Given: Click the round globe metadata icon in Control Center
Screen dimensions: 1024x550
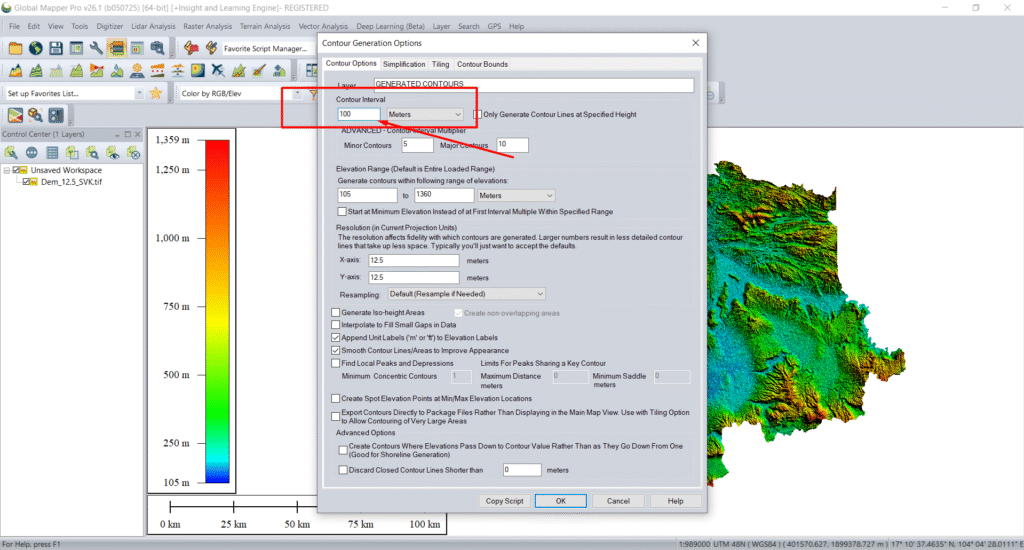Looking at the screenshot, I should [31, 152].
